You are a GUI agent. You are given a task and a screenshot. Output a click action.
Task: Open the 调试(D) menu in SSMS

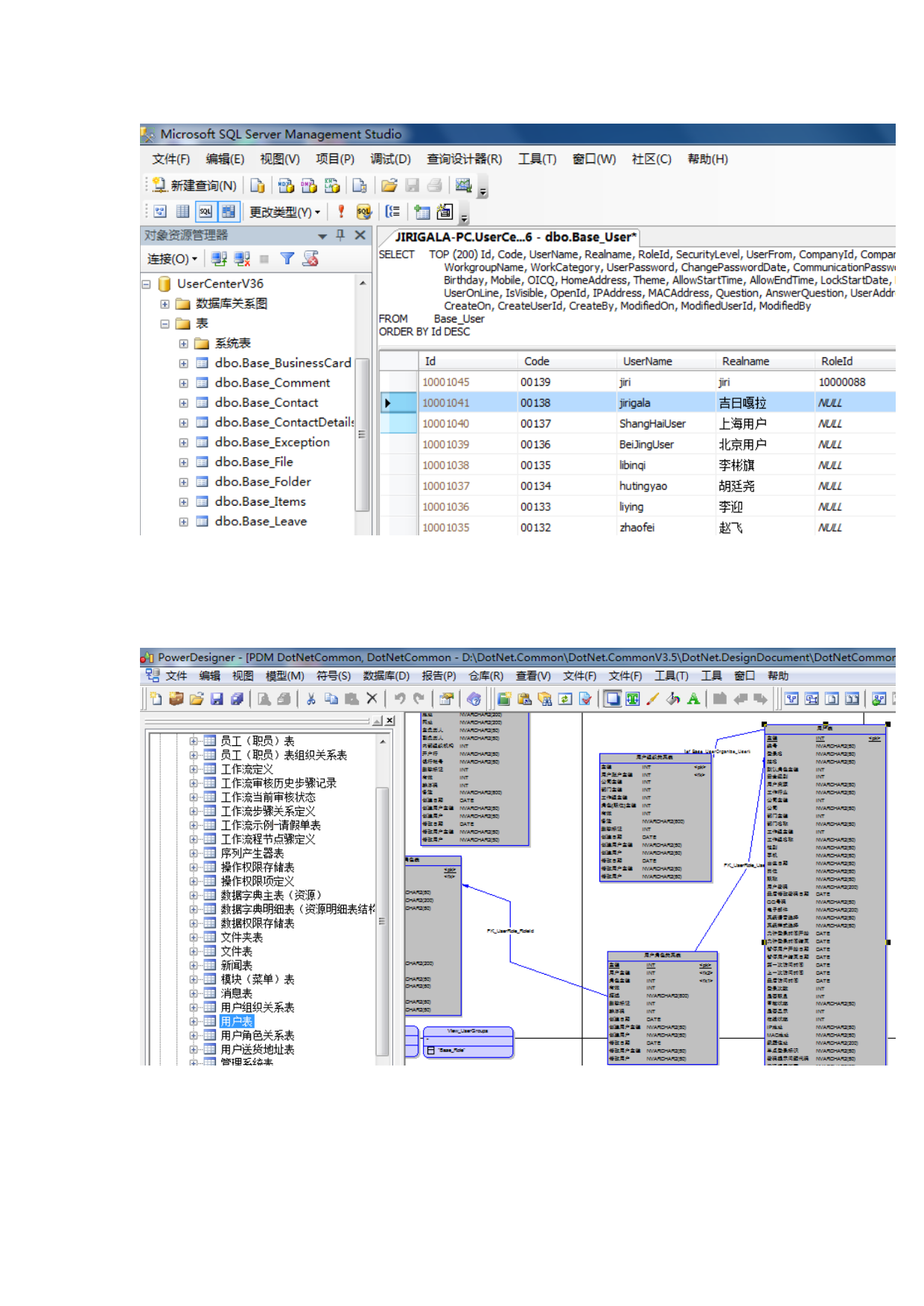tap(390, 159)
